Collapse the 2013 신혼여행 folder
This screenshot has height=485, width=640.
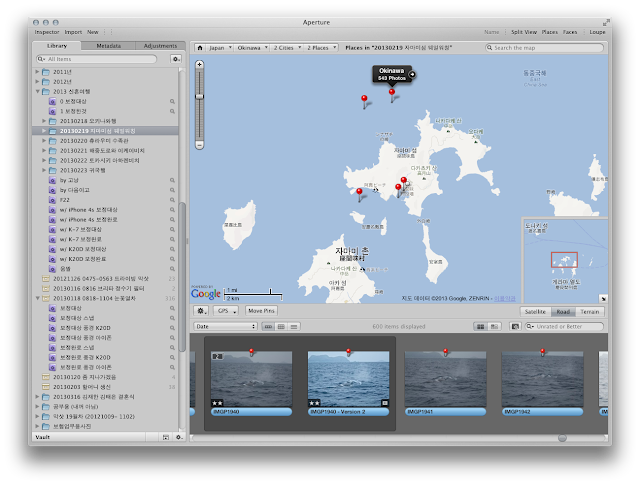[37, 91]
